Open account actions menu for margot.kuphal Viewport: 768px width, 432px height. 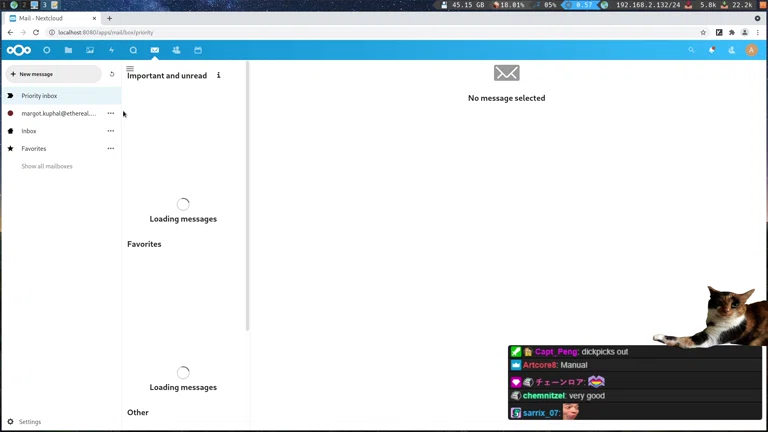pyautogui.click(x=111, y=113)
